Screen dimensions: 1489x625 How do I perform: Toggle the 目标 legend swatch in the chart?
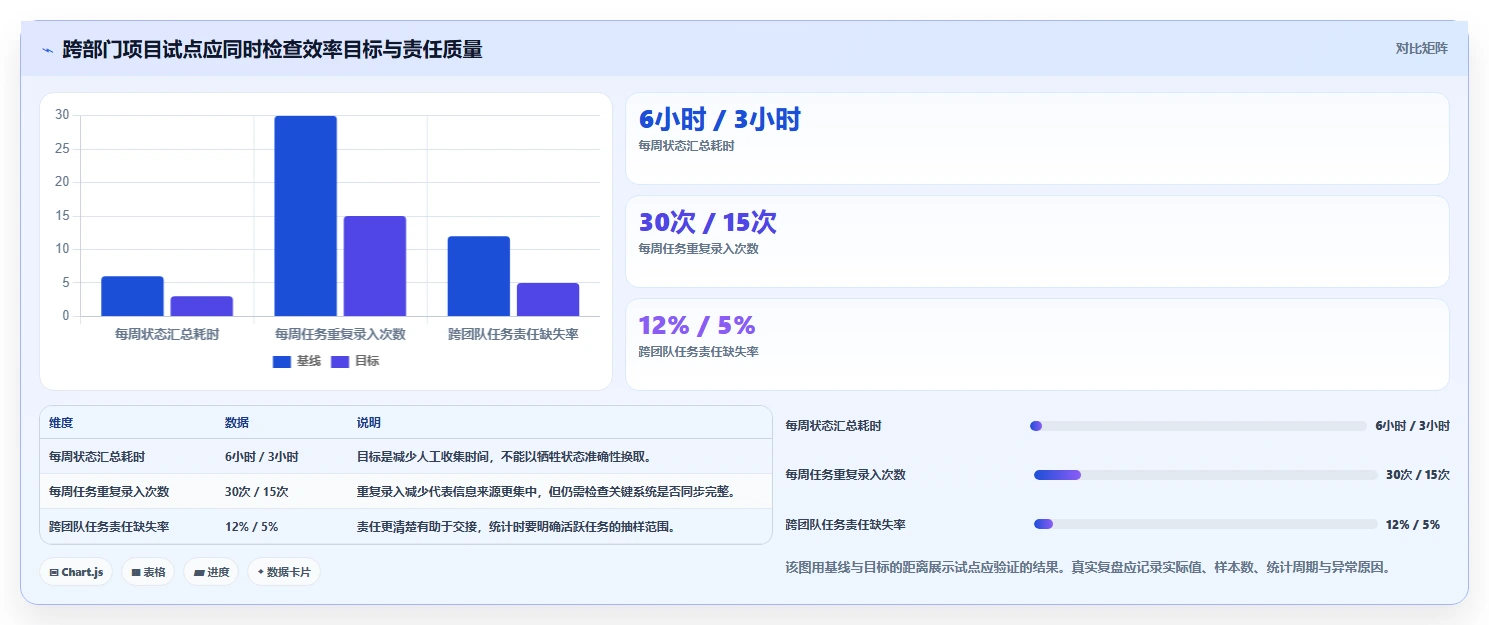click(340, 361)
